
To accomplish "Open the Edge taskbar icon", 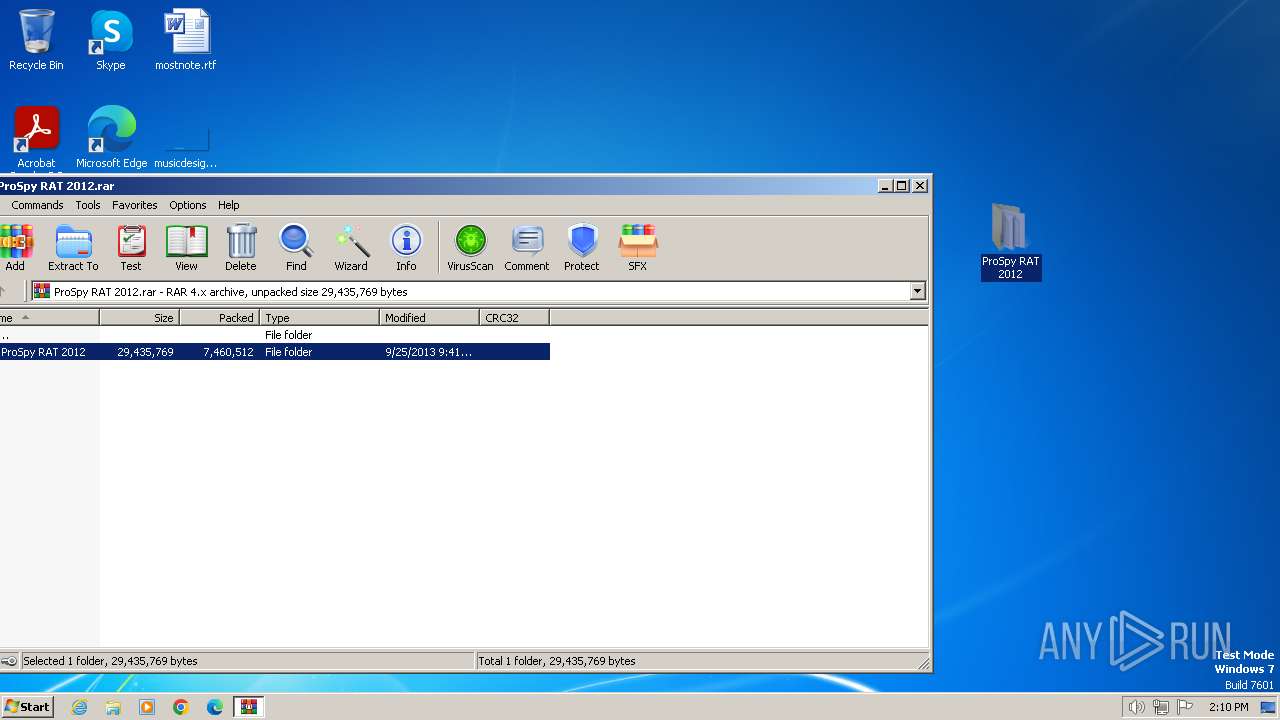I will coord(215,707).
